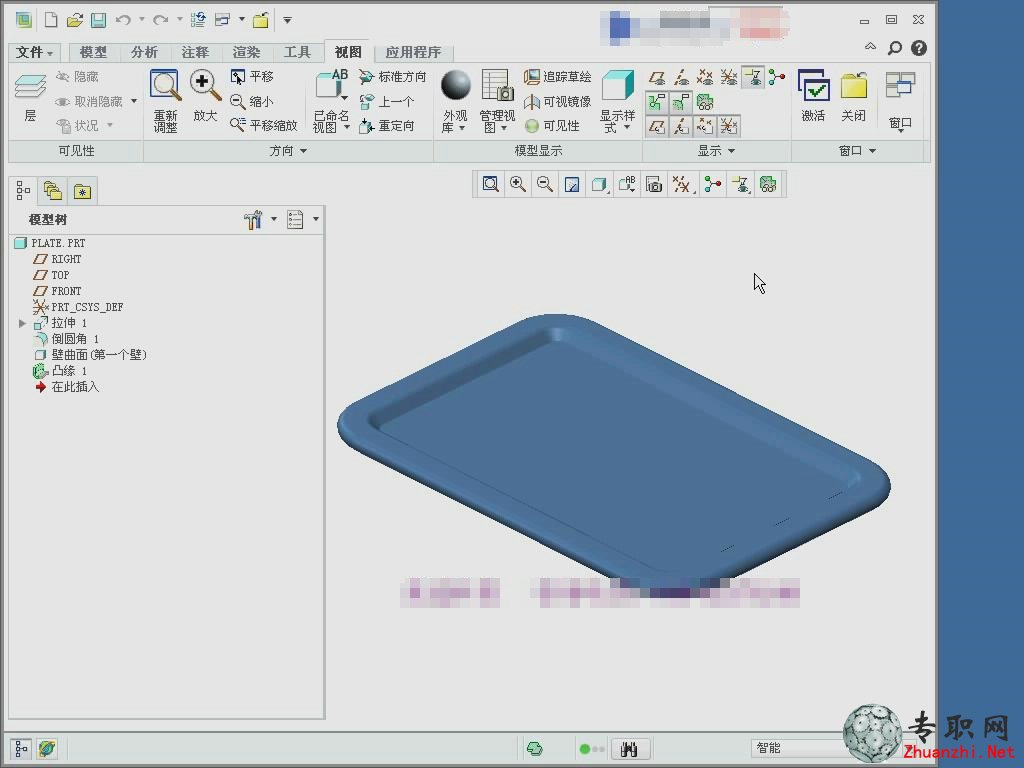Close window using quick access toolbar icon
Image resolution: width=1024 pixels, height=768 pixels.
(261, 20)
